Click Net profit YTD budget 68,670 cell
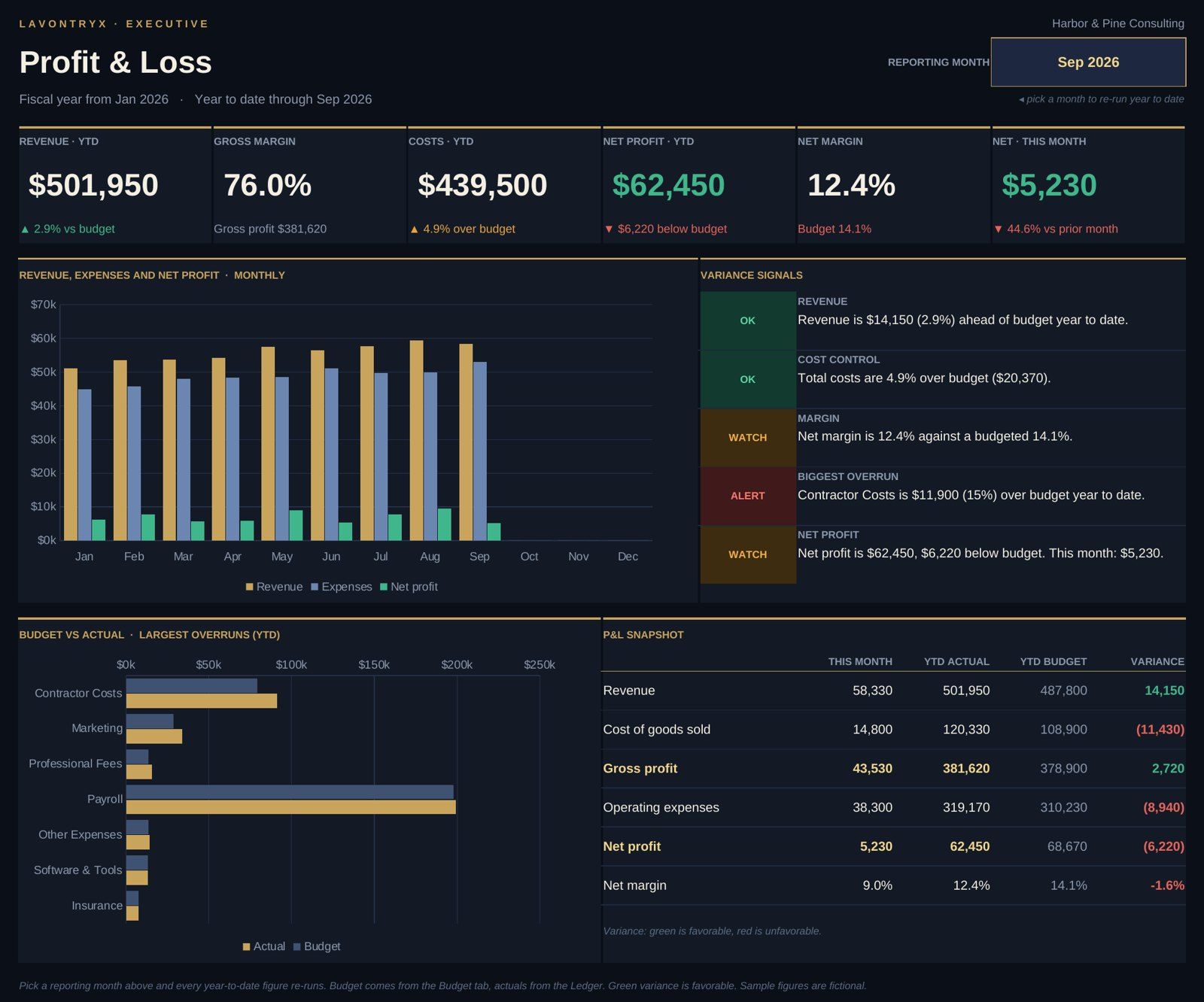 point(1067,847)
